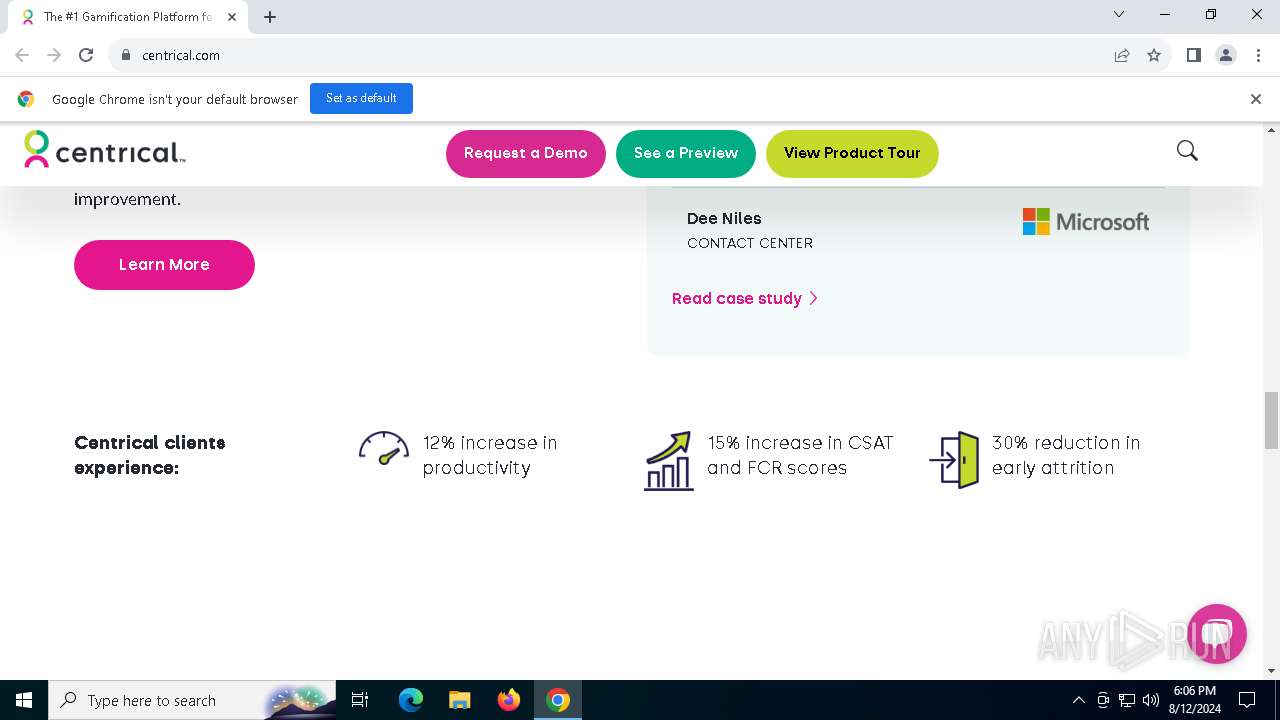The width and height of the screenshot is (1280, 720).
Task: Open the Windows Start menu
Action: (x=24, y=700)
